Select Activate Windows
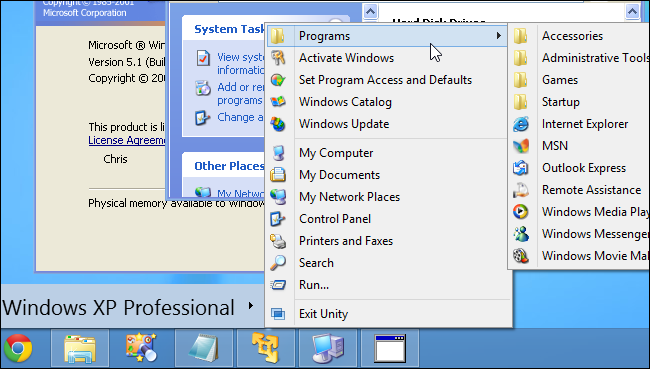 coord(346,58)
